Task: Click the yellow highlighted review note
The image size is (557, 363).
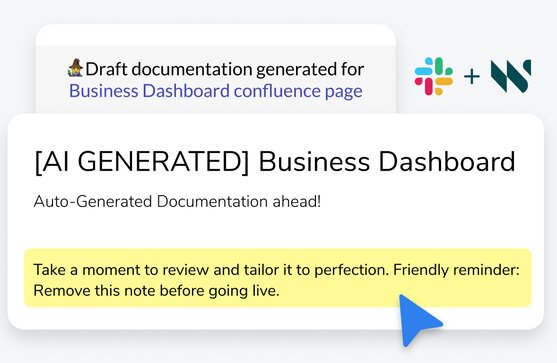Action: [278, 278]
